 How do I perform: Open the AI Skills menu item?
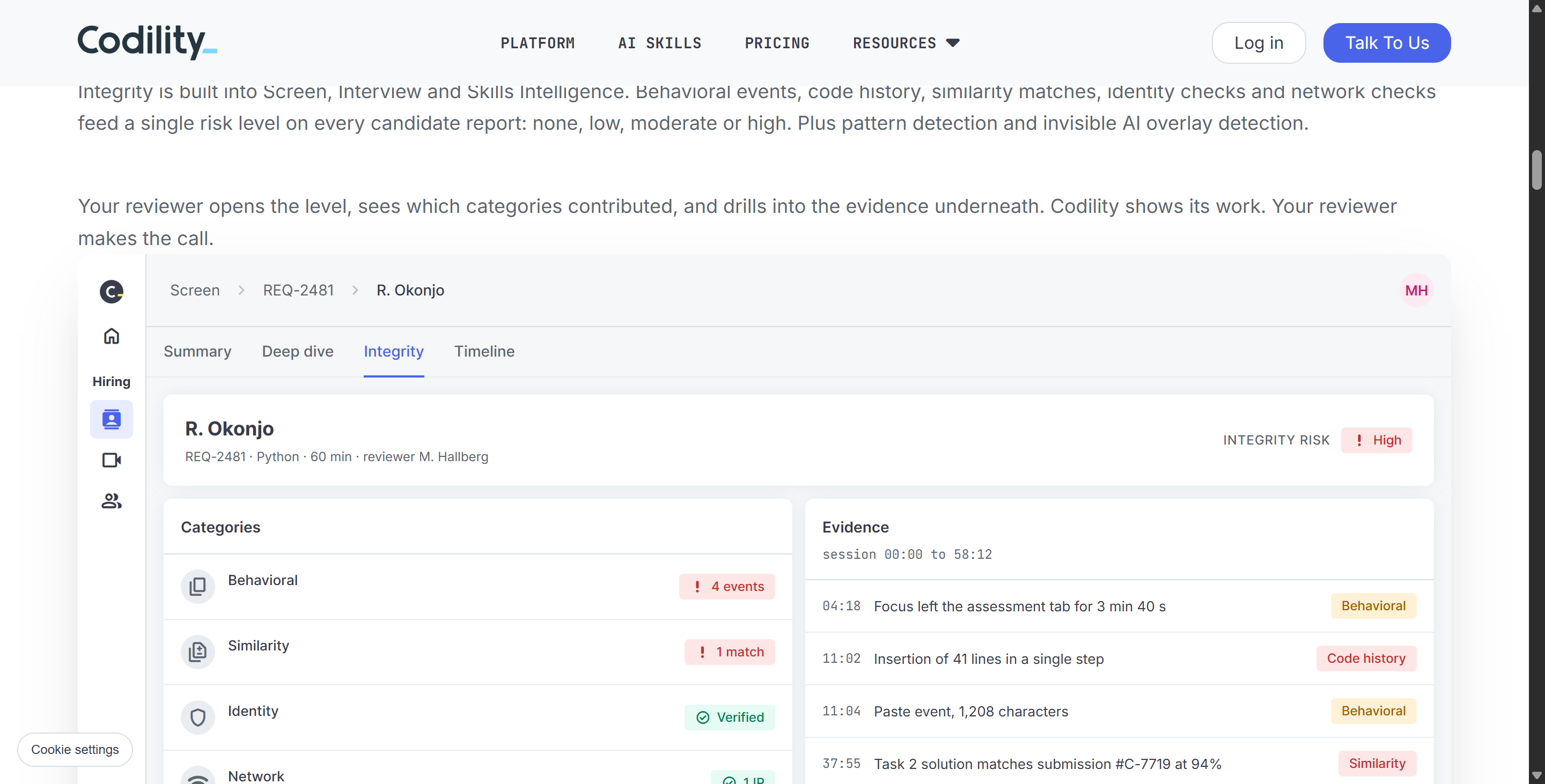(659, 42)
